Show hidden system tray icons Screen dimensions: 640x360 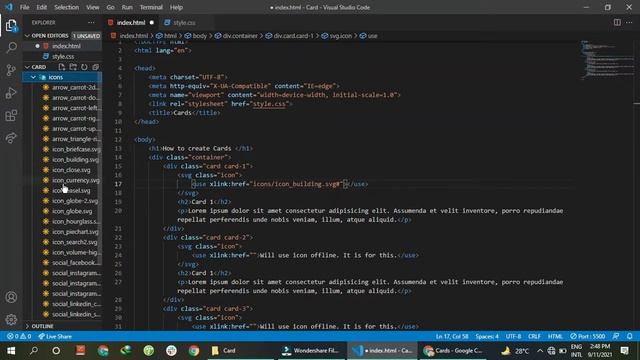click(540, 351)
